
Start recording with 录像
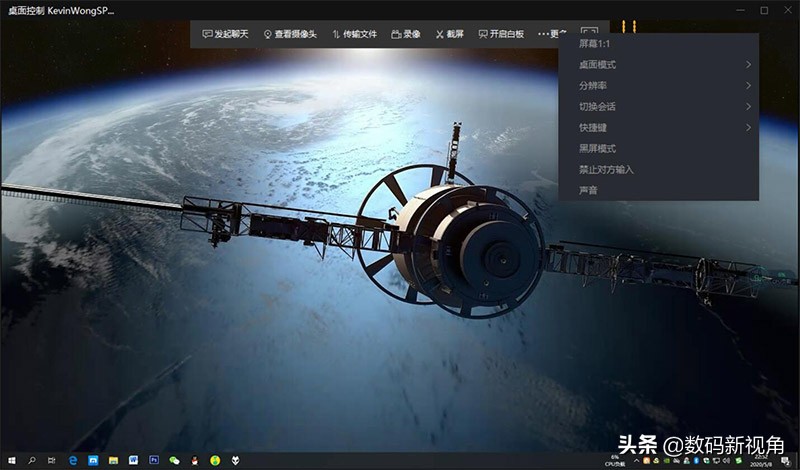406,34
